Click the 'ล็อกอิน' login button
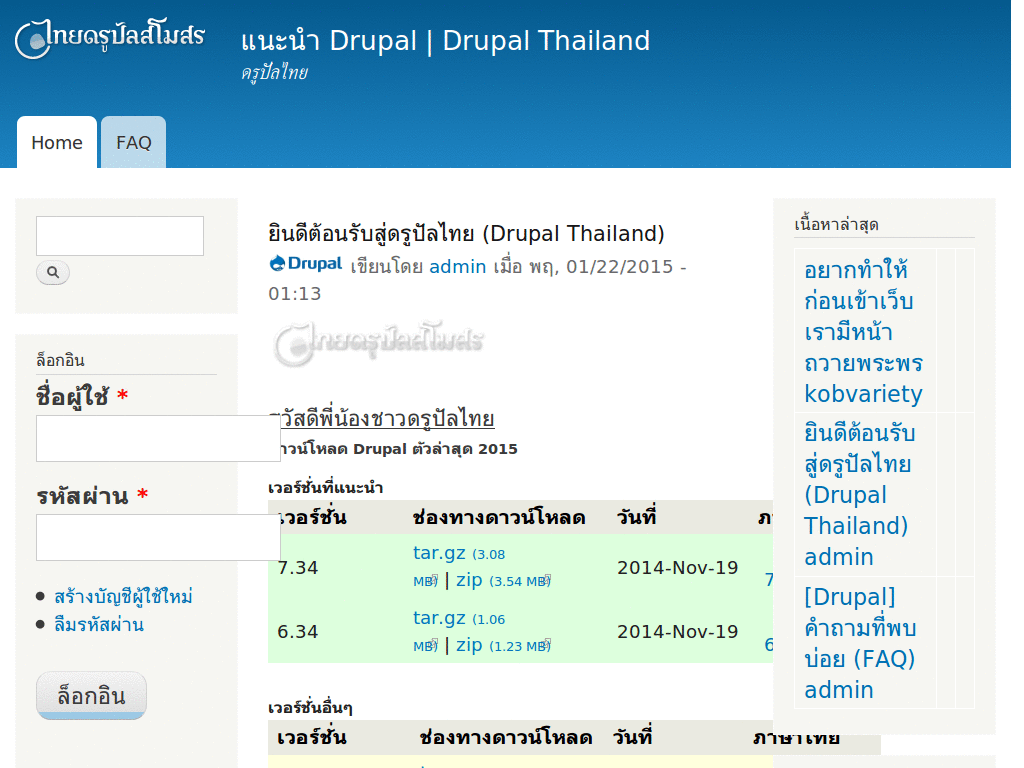 click(91, 696)
